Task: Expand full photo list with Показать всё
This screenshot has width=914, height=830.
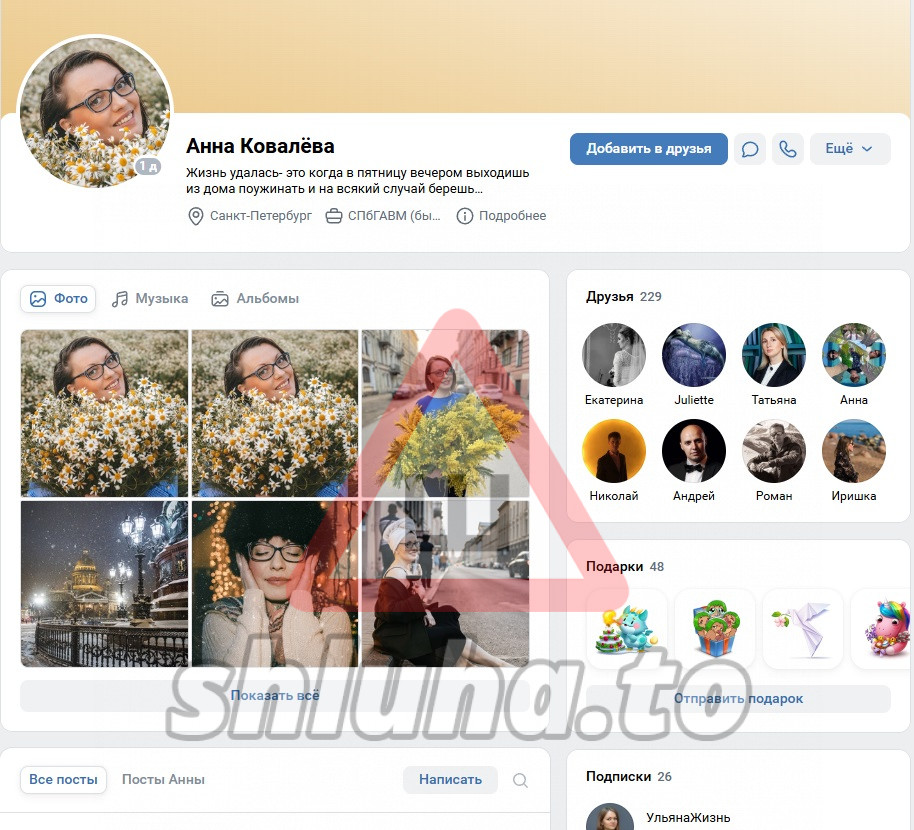Action: [275, 695]
